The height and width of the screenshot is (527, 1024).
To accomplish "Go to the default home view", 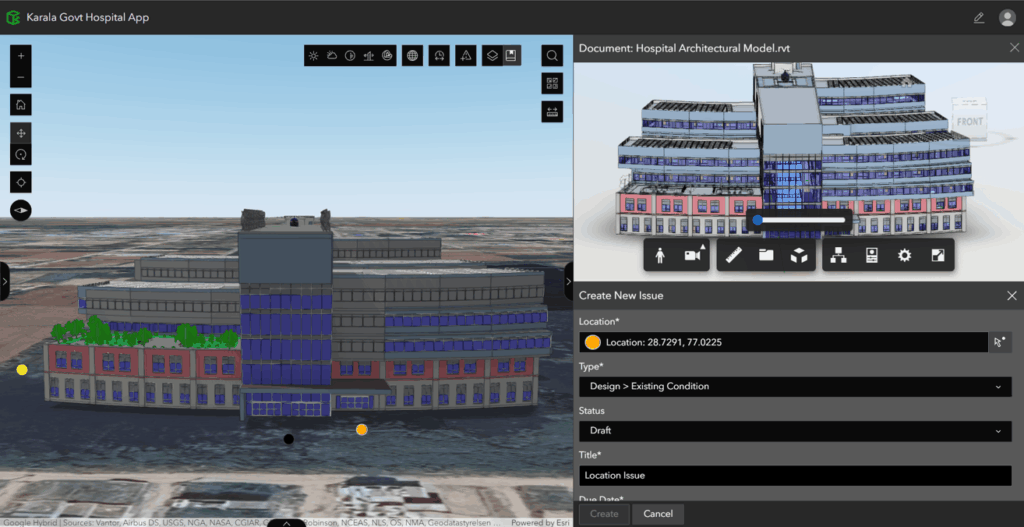I will tap(21, 104).
